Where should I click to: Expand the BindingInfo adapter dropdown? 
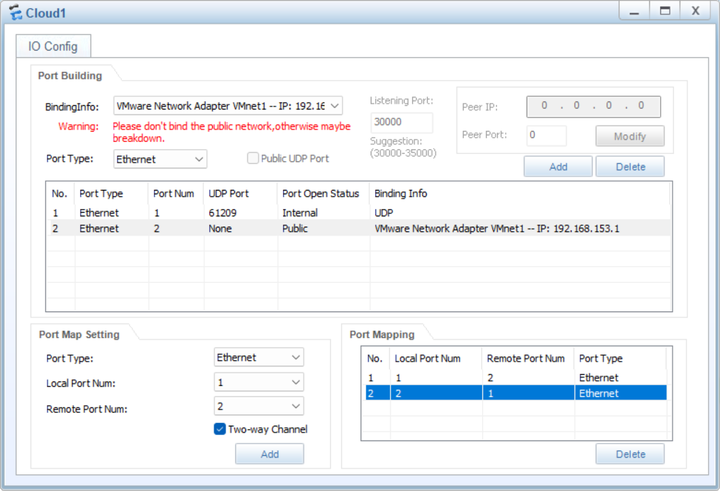tap(334, 105)
